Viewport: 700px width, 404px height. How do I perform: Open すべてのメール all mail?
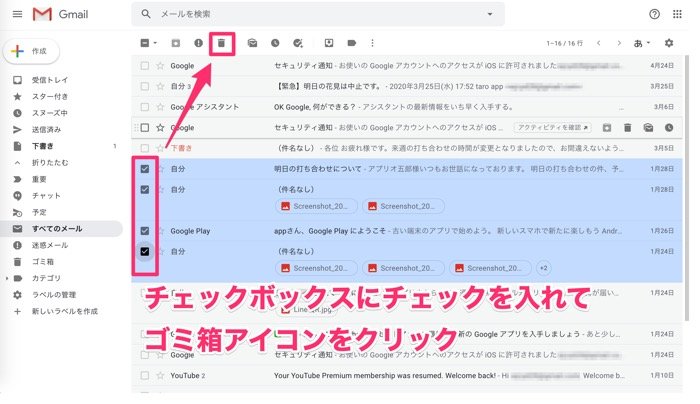pyautogui.click(x=57, y=229)
